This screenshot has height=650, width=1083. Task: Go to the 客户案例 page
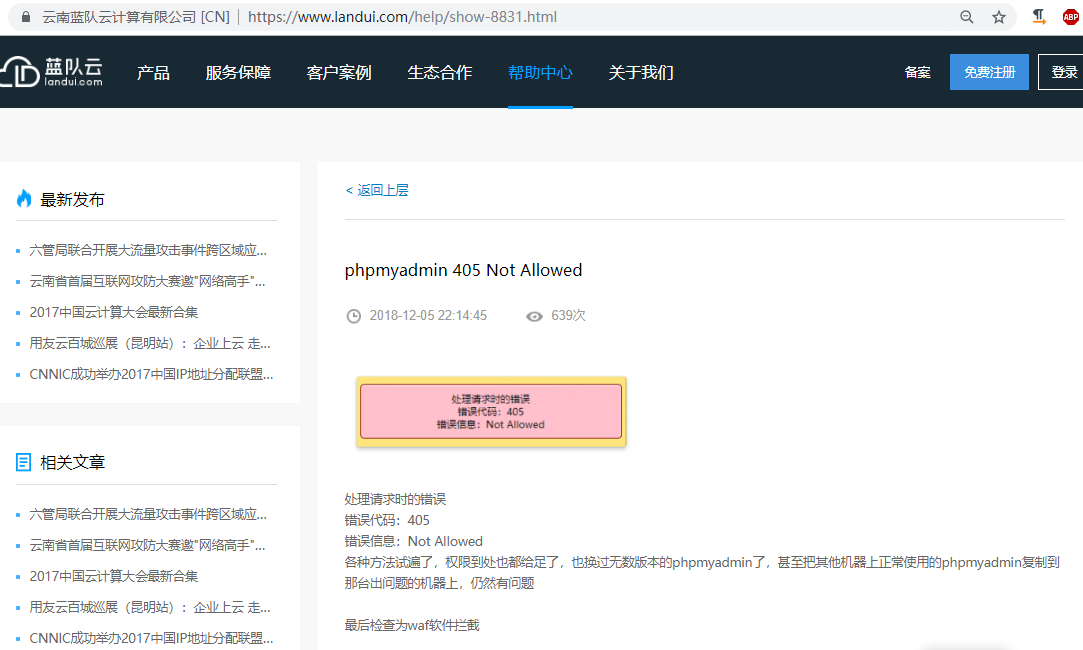339,73
